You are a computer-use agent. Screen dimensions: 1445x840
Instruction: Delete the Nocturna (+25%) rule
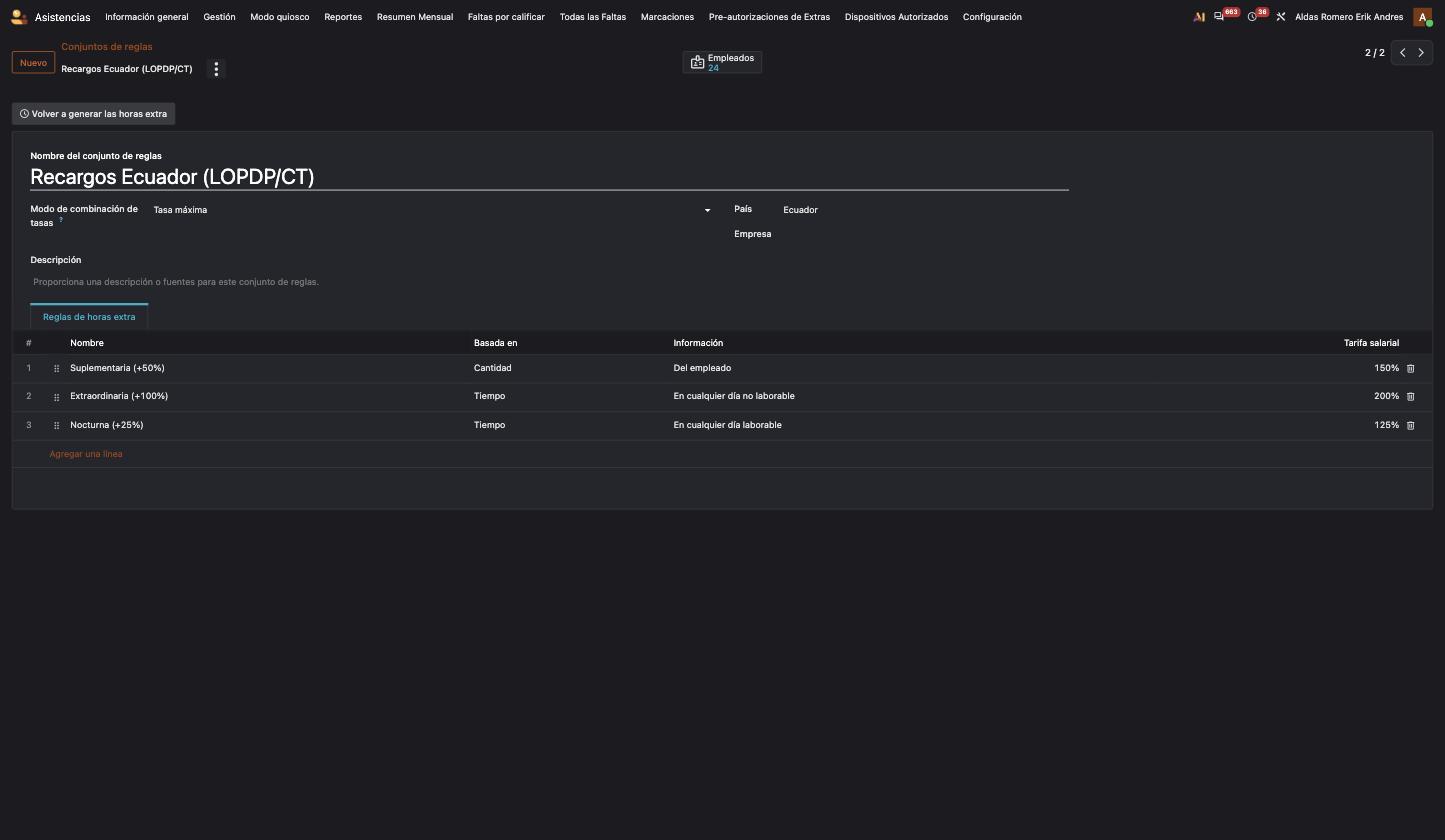(1411, 425)
